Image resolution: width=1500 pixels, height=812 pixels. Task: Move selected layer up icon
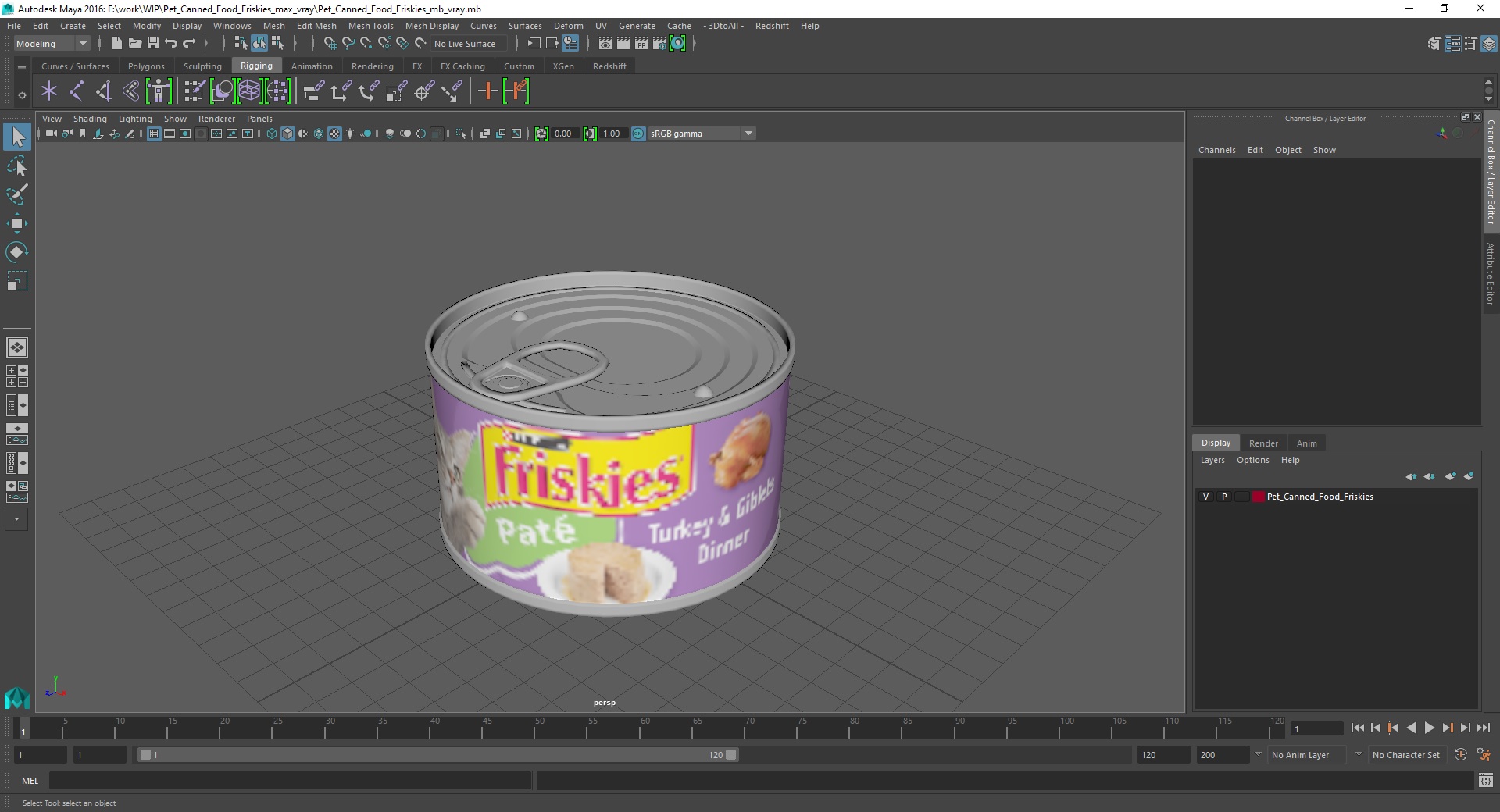[1411, 476]
